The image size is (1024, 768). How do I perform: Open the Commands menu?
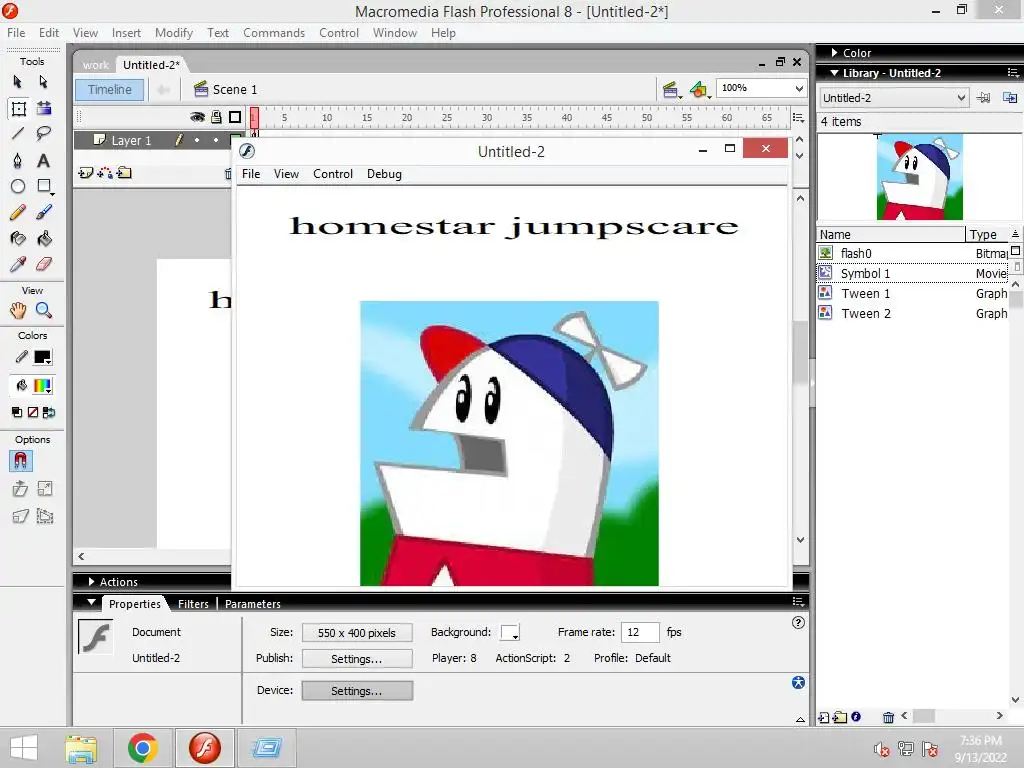pyautogui.click(x=274, y=33)
